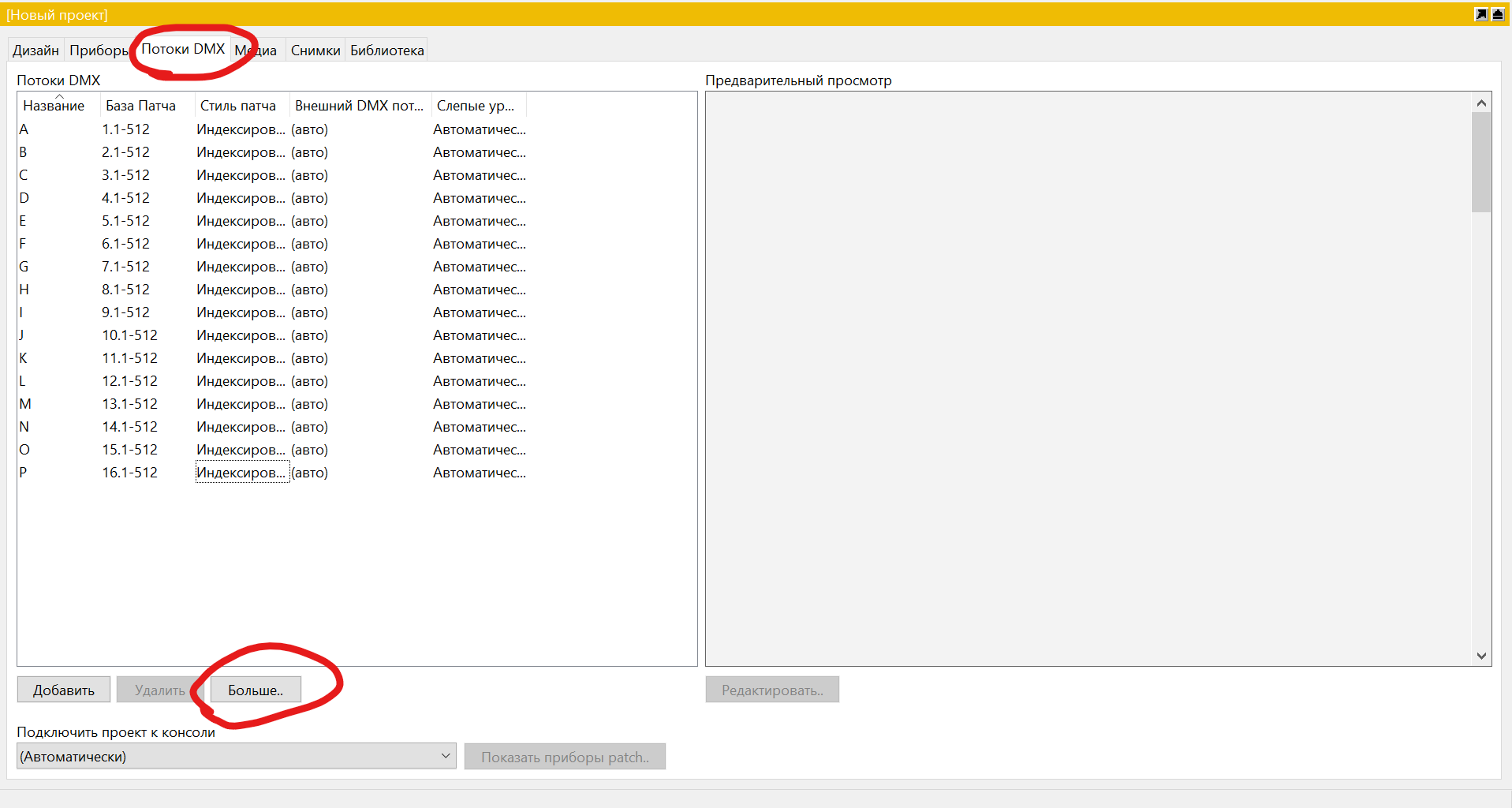Select DMX stream row I
Image resolution: width=1512 pixels, height=808 pixels.
coord(272,312)
